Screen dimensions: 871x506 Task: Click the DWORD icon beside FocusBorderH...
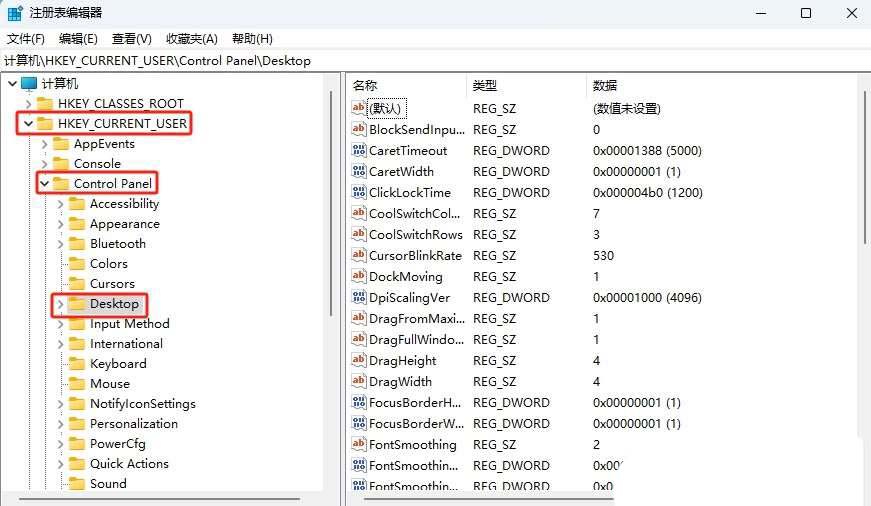tap(359, 402)
